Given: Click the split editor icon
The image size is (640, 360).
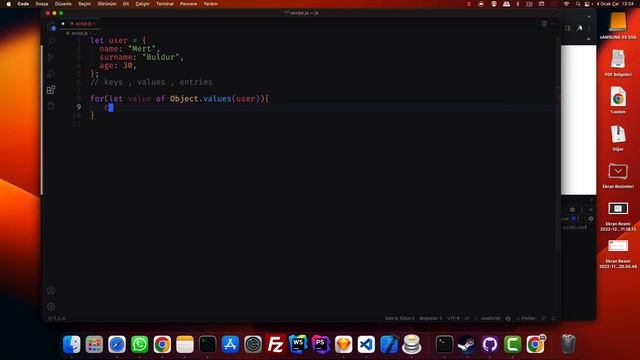Looking at the screenshot, I should pos(544,24).
